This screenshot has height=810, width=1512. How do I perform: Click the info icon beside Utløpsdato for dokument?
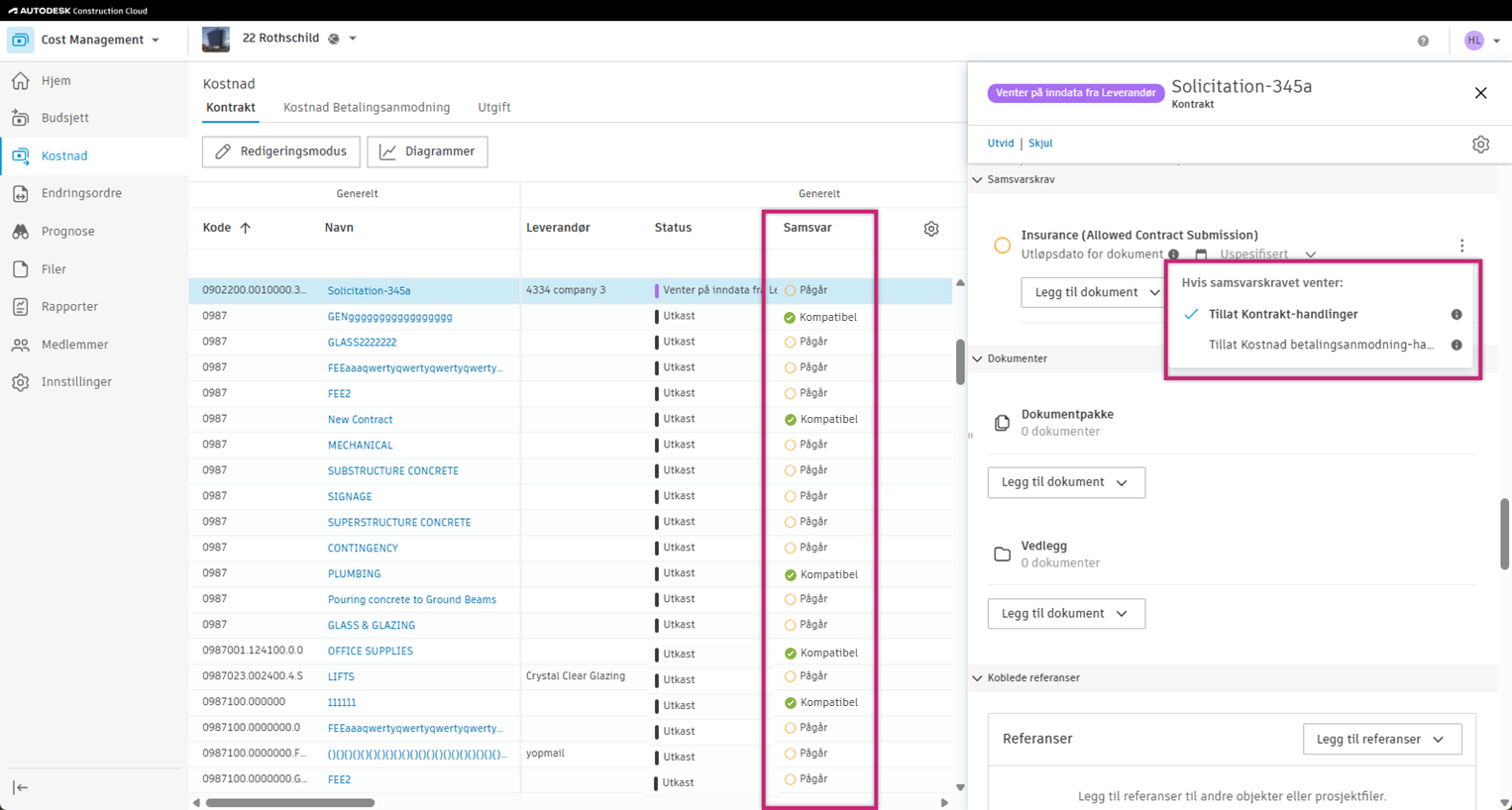pos(1174,254)
